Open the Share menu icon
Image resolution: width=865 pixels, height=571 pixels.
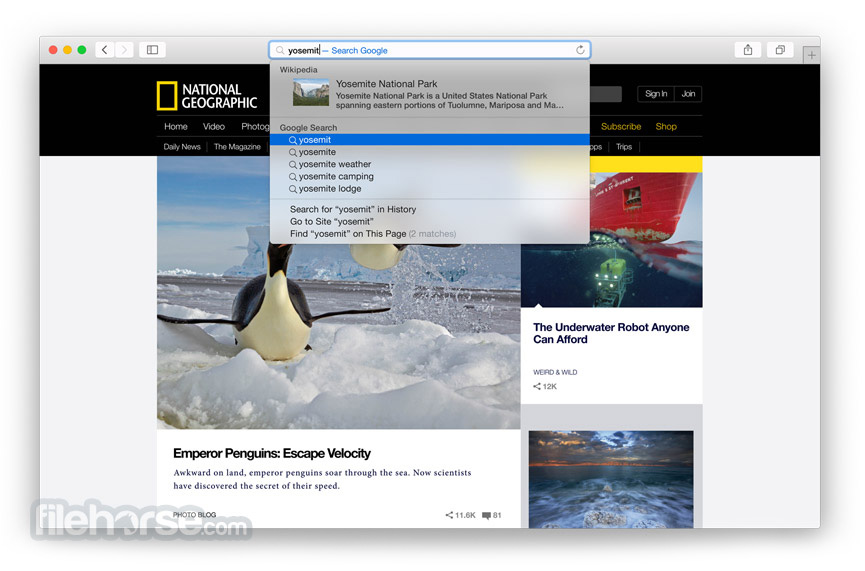click(747, 50)
